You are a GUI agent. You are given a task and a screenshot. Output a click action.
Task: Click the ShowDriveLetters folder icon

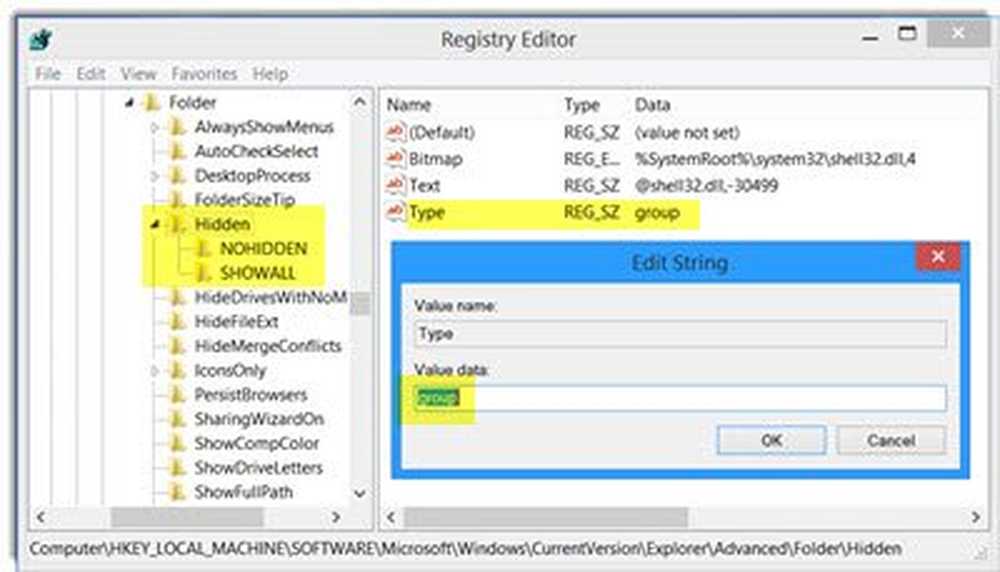pyautogui.click(x=178, y=467)
